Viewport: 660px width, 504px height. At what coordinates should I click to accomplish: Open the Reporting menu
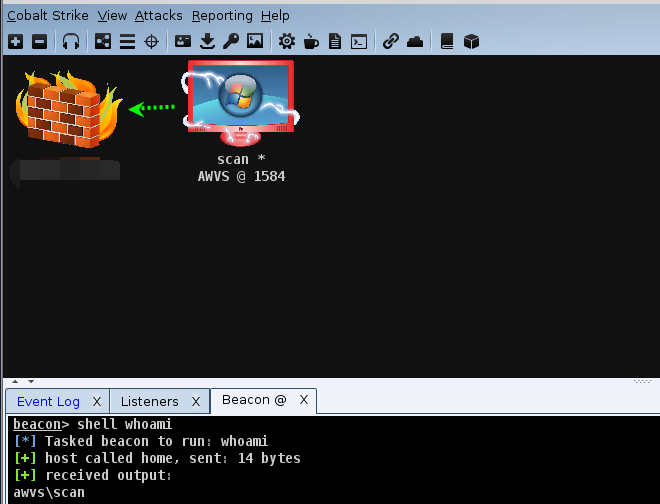[x=222, y=16]
